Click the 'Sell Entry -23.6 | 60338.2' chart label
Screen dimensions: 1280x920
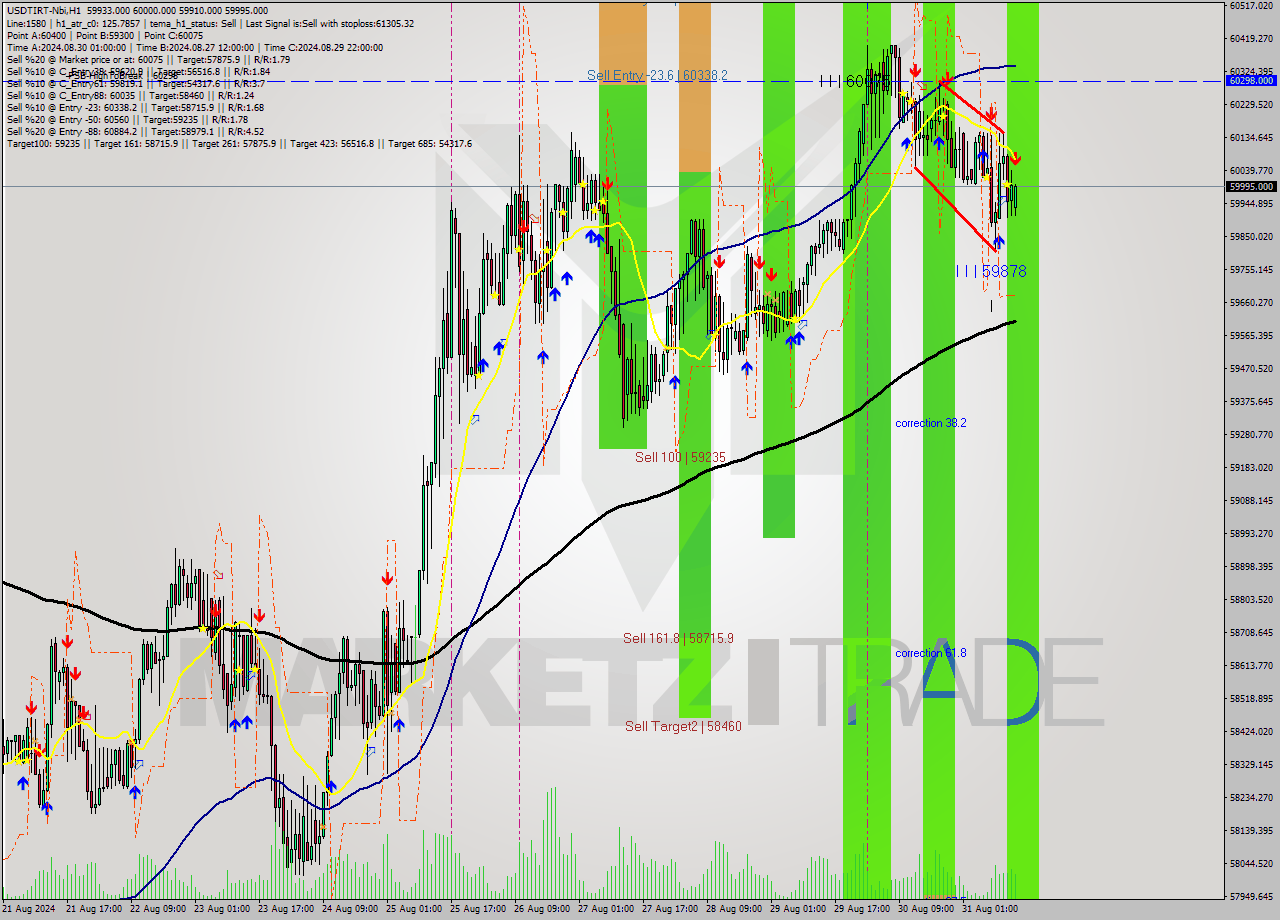(657, 75)
